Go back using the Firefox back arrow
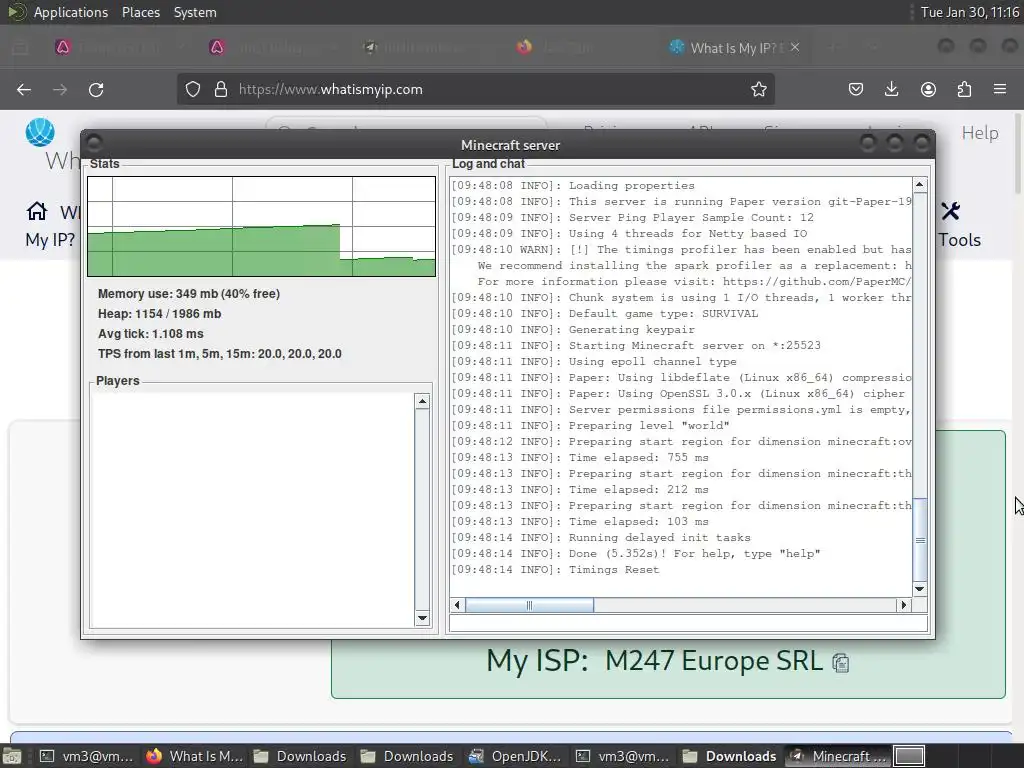The image size is (1024, 768). tap(24, 89)
